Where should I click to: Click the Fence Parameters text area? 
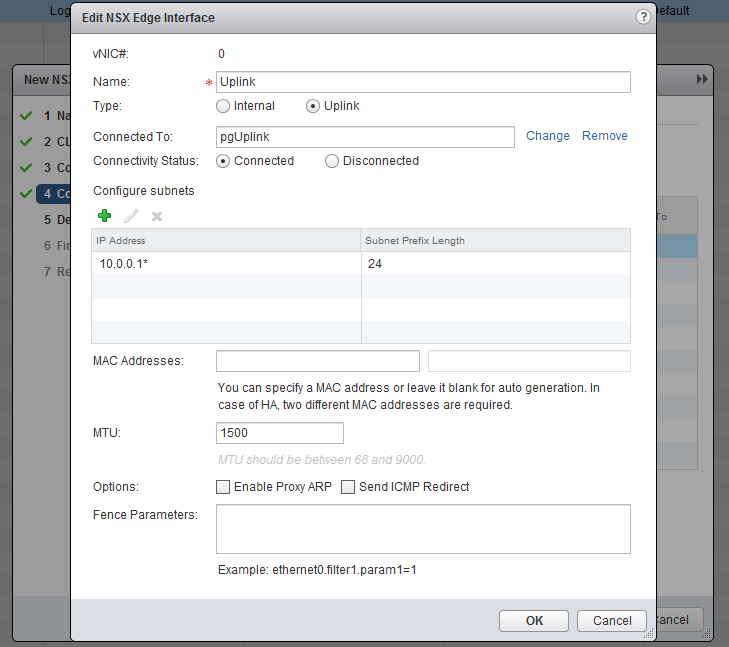(423, 529)
